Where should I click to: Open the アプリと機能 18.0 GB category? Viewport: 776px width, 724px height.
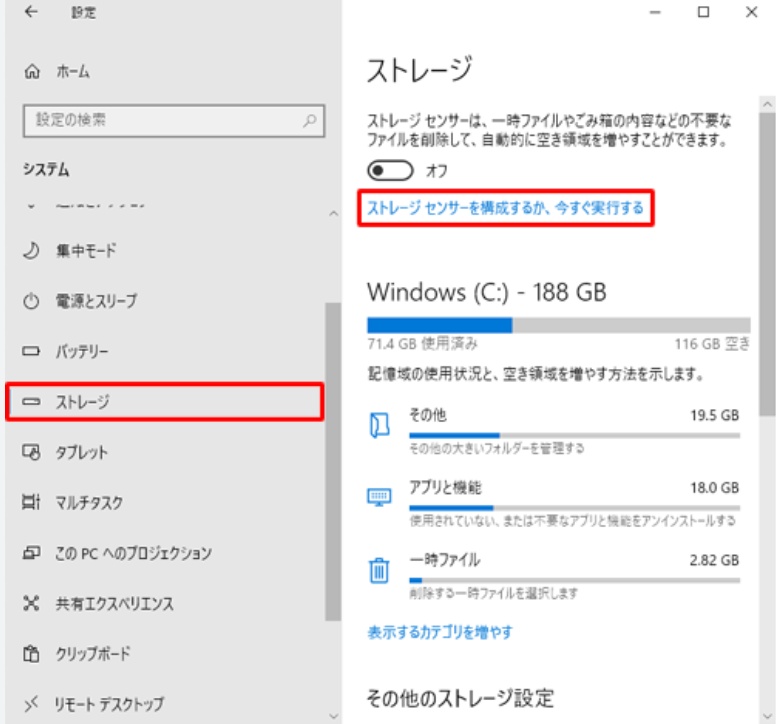(554, 503)
